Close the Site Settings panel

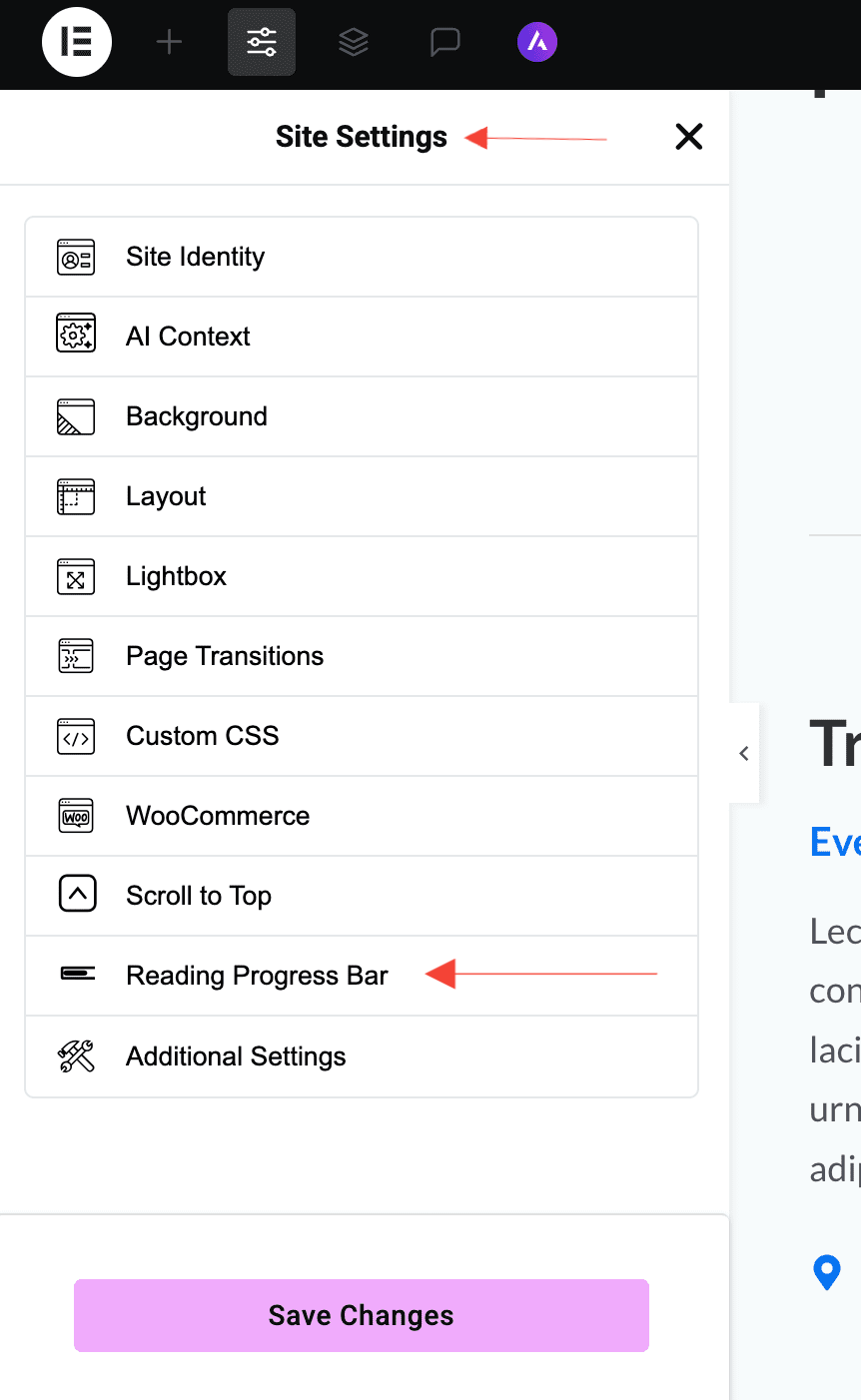coord(688,137)
